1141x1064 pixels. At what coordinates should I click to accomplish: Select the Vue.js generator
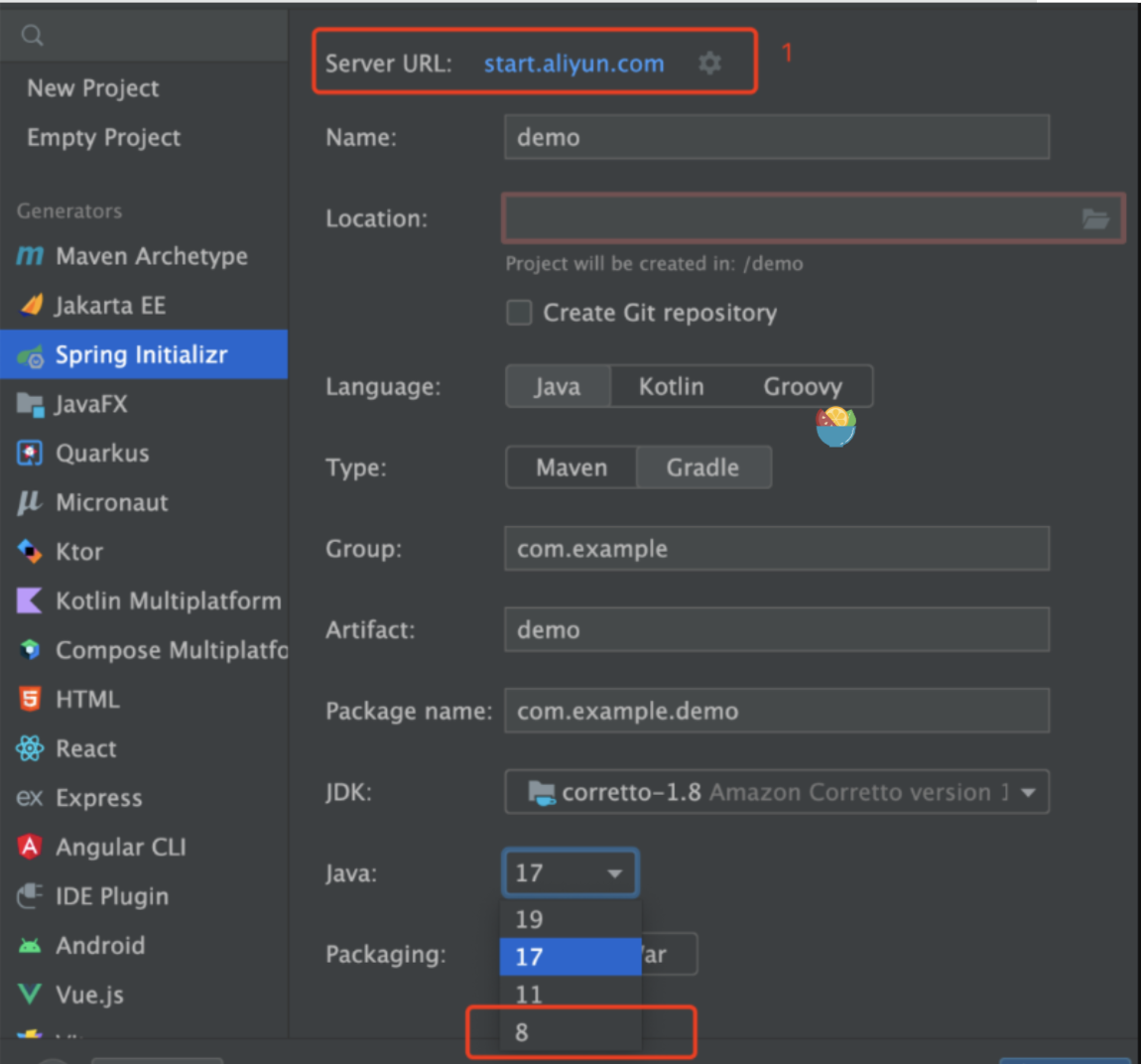click(x=144, y=995)
